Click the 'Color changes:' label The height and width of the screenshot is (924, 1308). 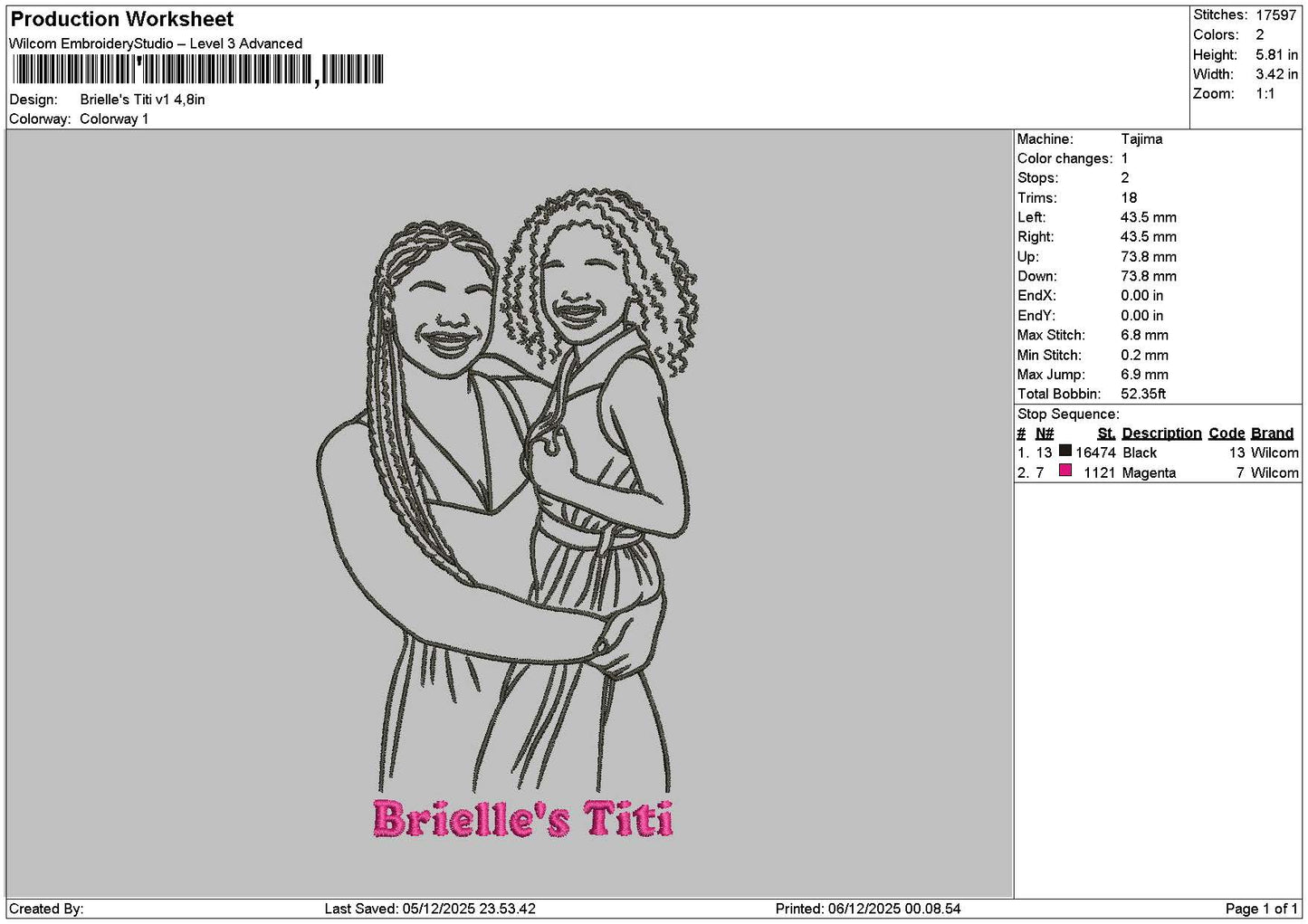pos(1065,158)
